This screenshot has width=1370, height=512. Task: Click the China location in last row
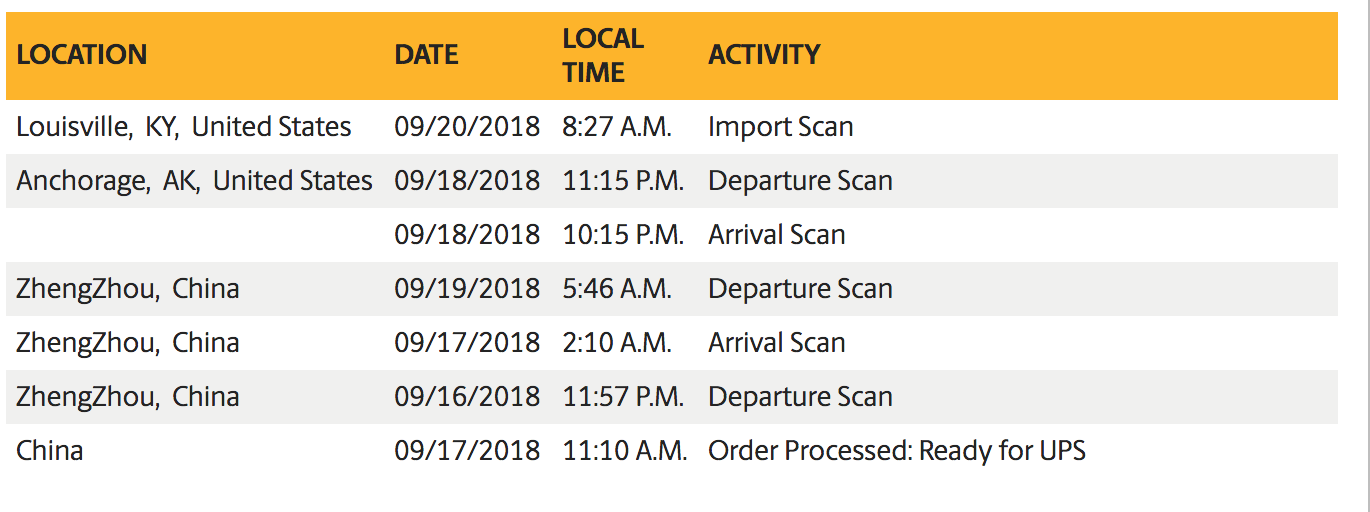[50, 451]
